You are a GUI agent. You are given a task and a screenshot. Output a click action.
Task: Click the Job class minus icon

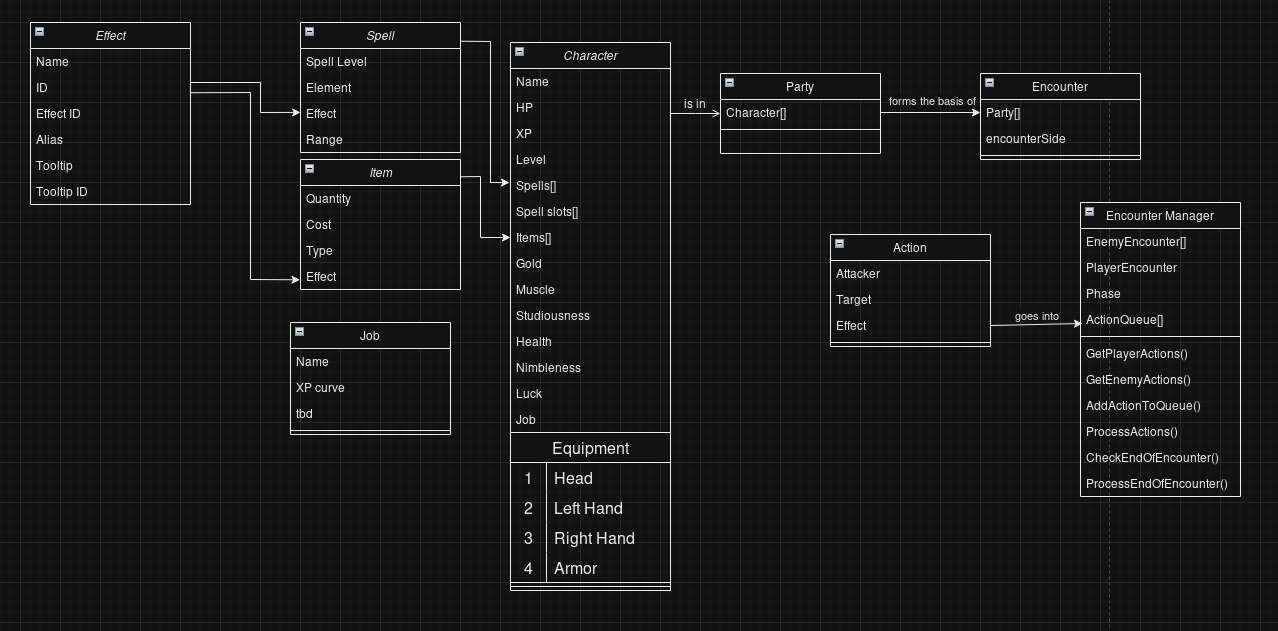point(299,332)
